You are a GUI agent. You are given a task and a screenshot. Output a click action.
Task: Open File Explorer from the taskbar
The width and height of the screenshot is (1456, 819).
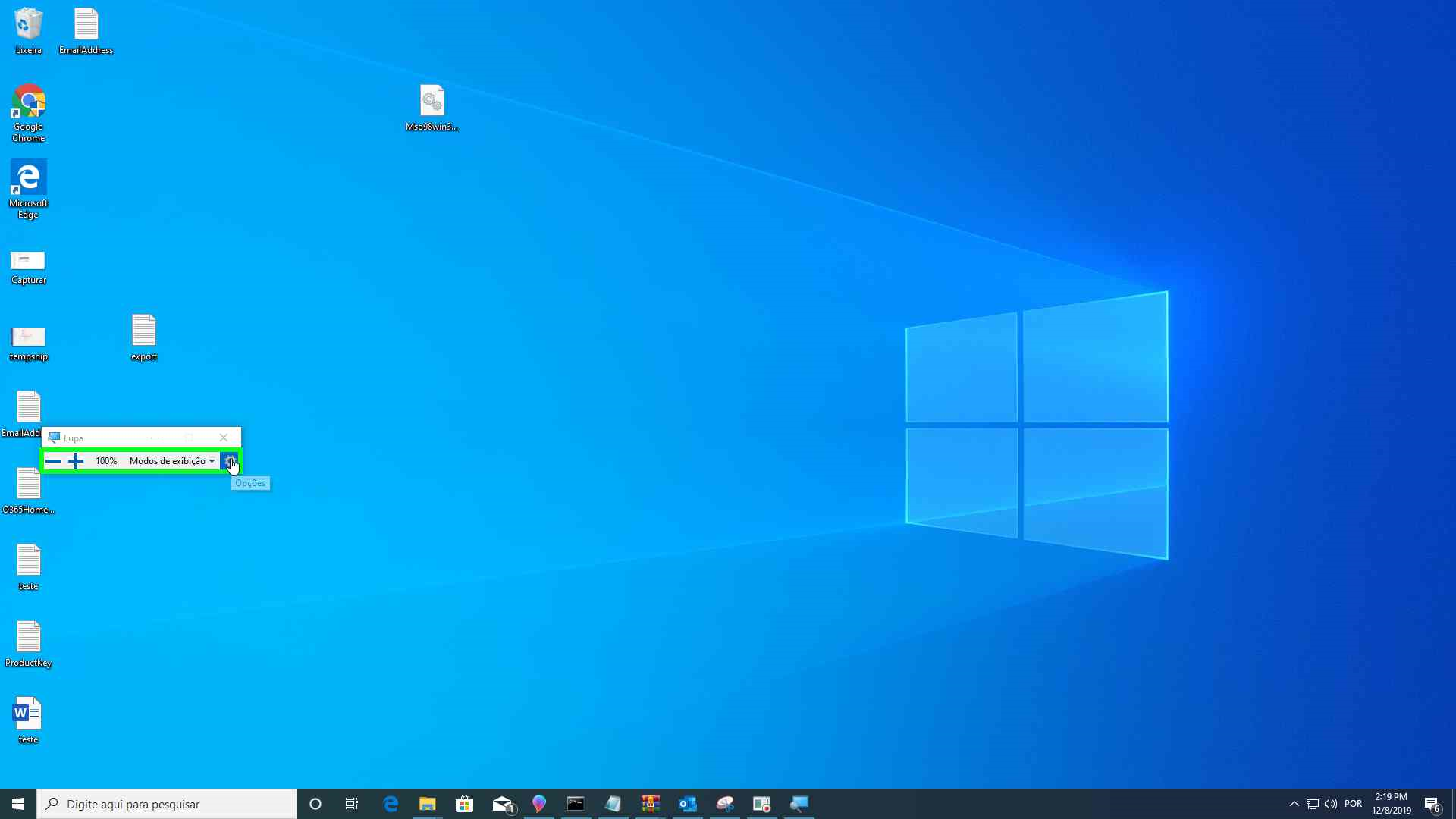428,804
